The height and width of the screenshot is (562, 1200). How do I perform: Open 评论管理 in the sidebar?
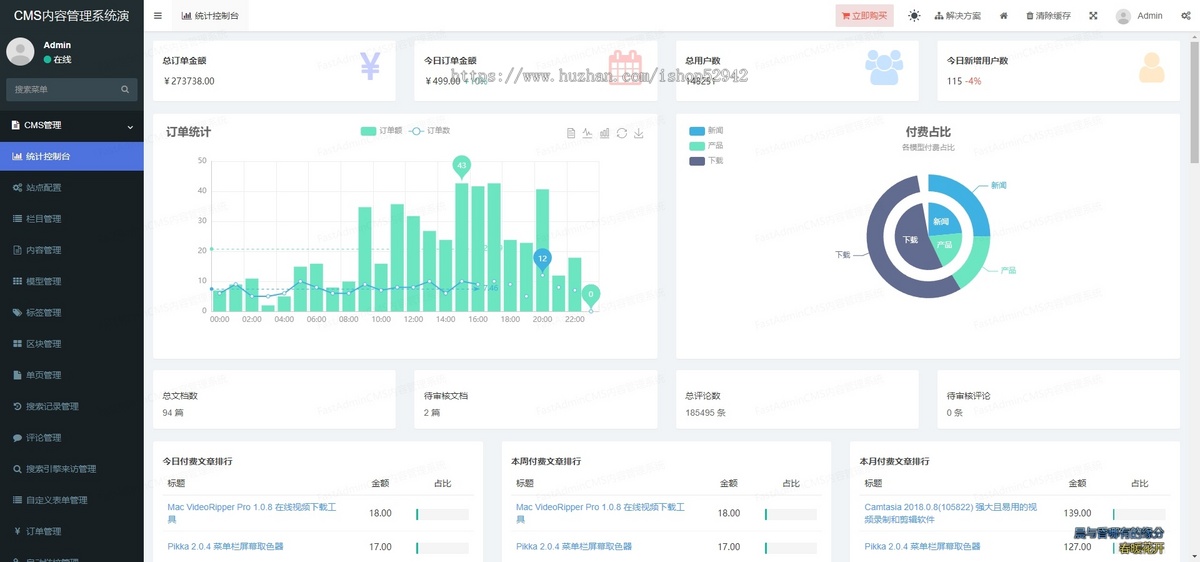coord(72,438)
